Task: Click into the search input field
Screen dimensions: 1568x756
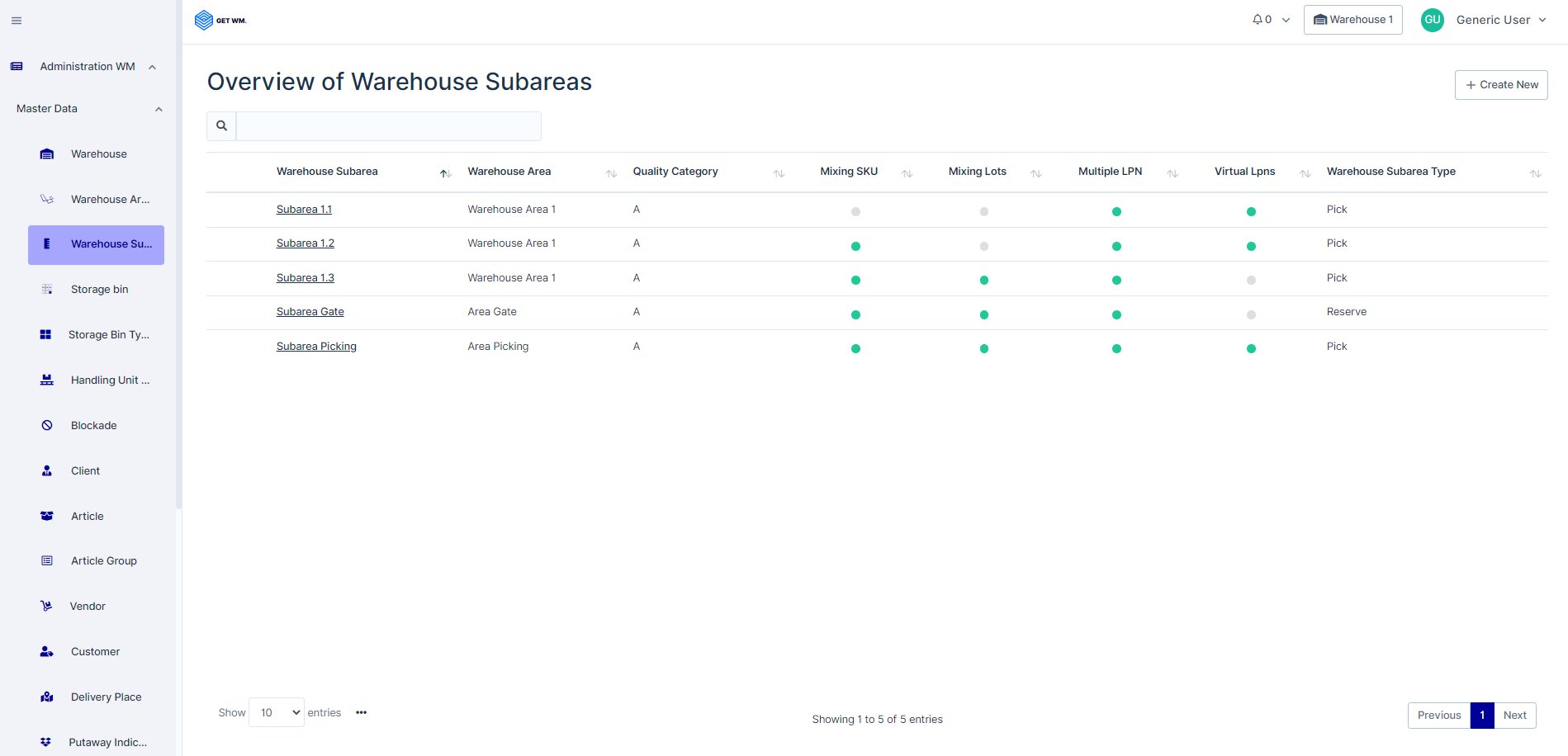Action: 388,126
